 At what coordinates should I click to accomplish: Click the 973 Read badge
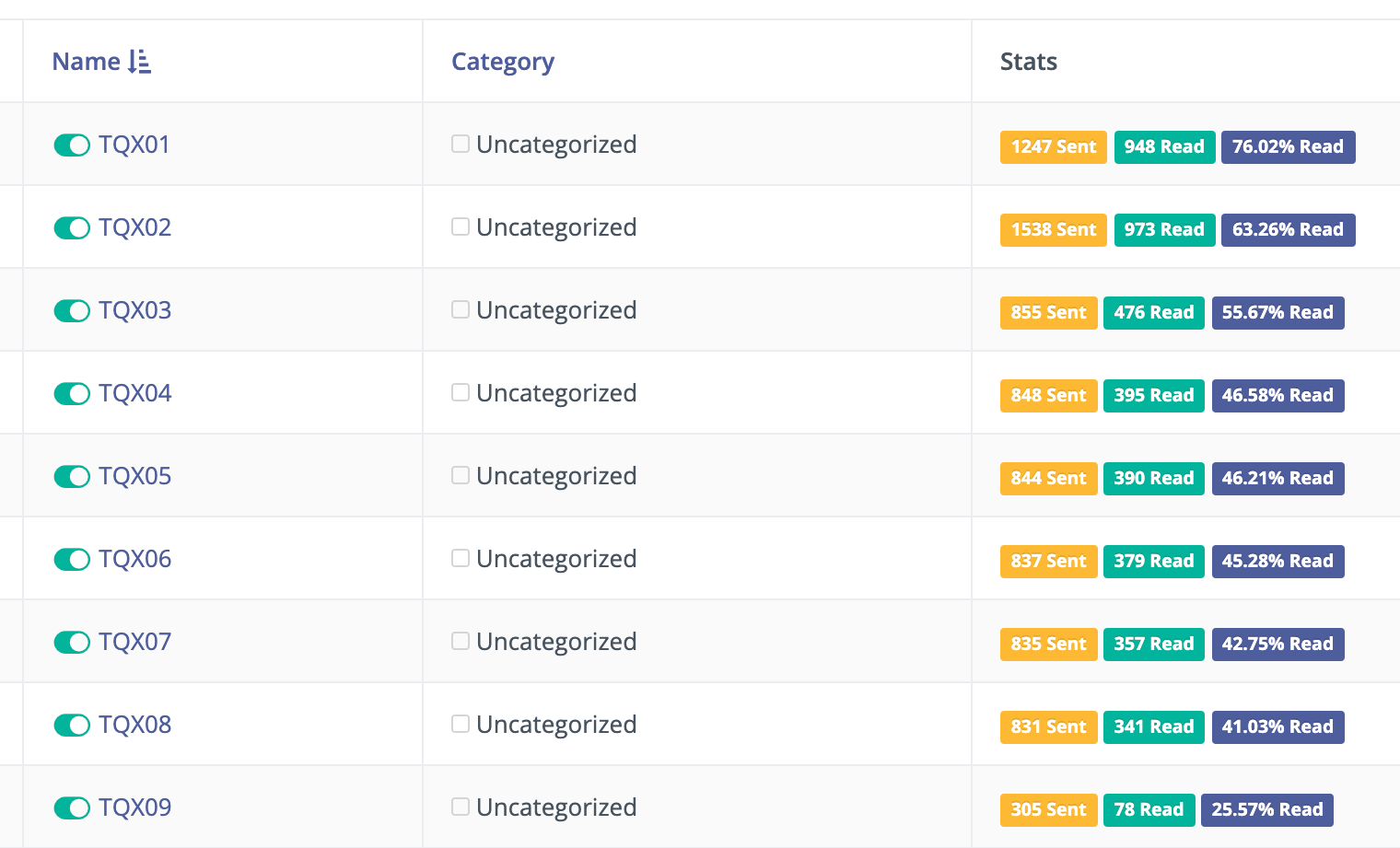click(1164, 230)
